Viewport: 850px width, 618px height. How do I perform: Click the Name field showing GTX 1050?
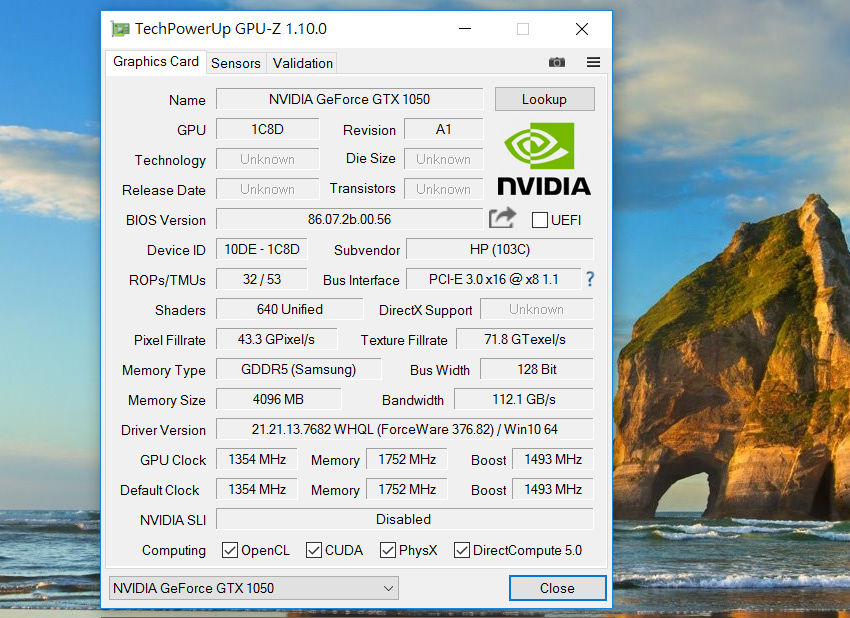click(x=349, y=99)
